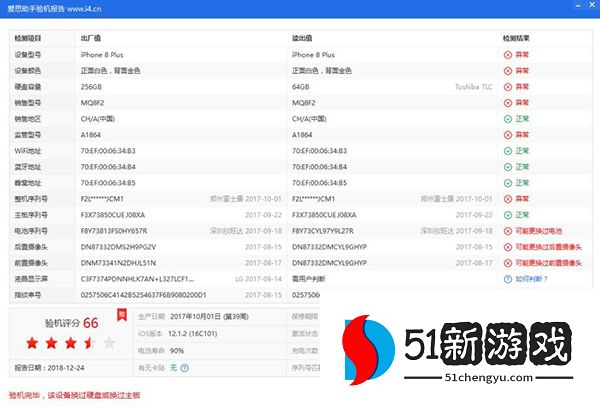Viewport: 600px width, 409px height.
Task: Click the 出厂值 column header
Action: tap(90, 38)
